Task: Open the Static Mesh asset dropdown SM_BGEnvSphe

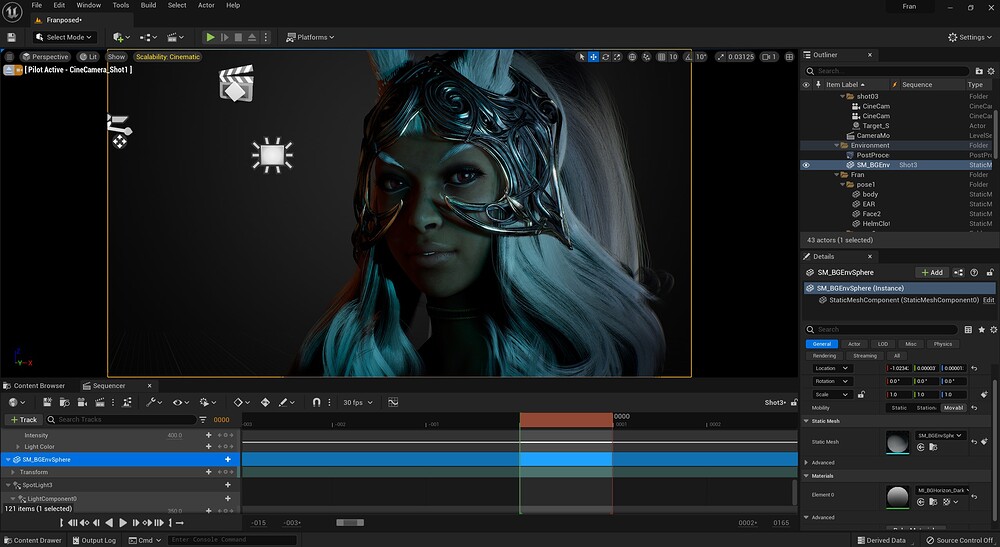Action: tap(941, 435)
